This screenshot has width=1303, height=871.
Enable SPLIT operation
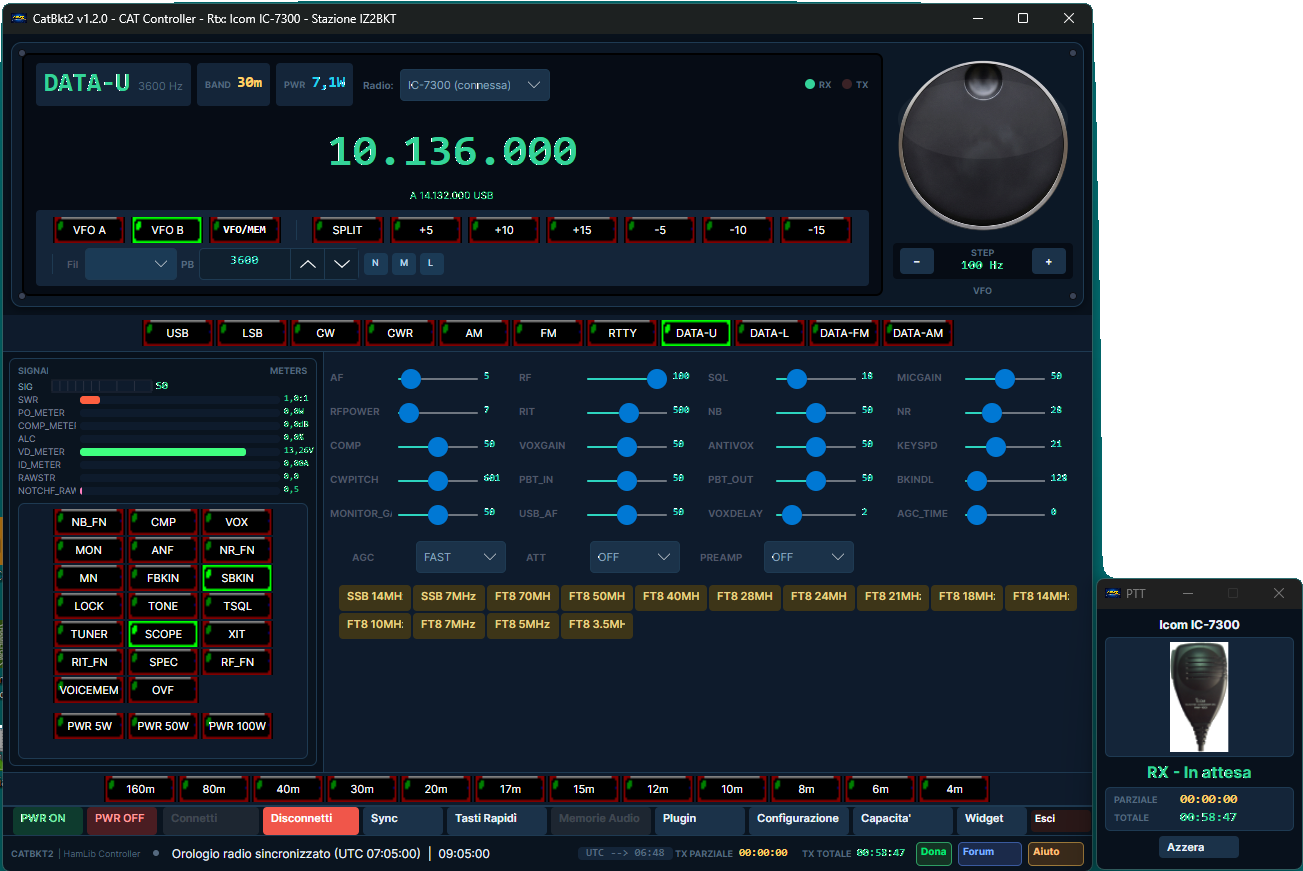click(x=348, y=230)
